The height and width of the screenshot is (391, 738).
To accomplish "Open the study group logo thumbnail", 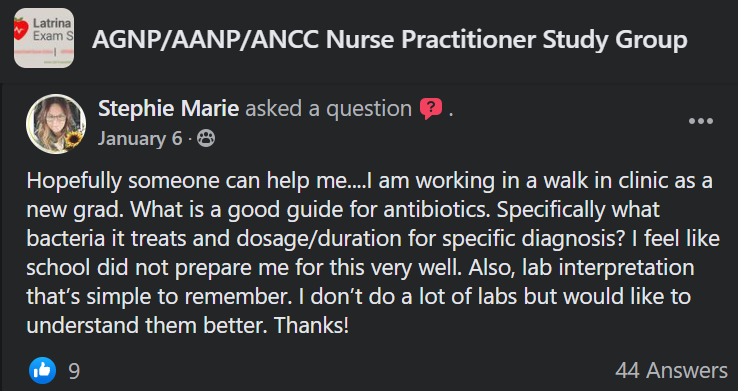I will pos(44,38).
